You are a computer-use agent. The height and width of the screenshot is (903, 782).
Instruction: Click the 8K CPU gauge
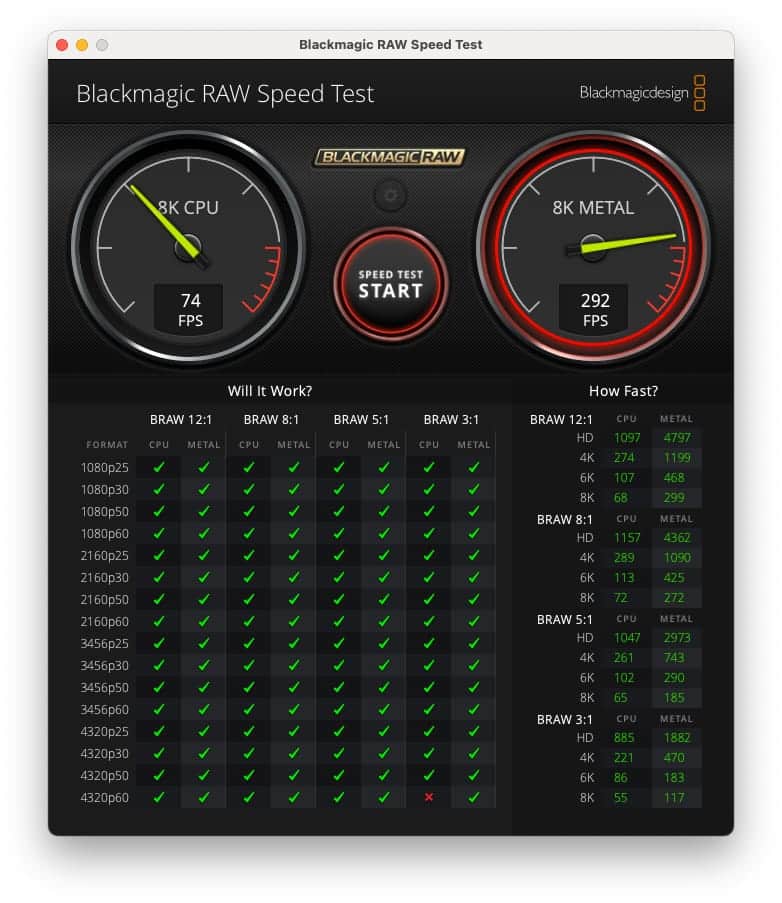click(x=188, y=248)
